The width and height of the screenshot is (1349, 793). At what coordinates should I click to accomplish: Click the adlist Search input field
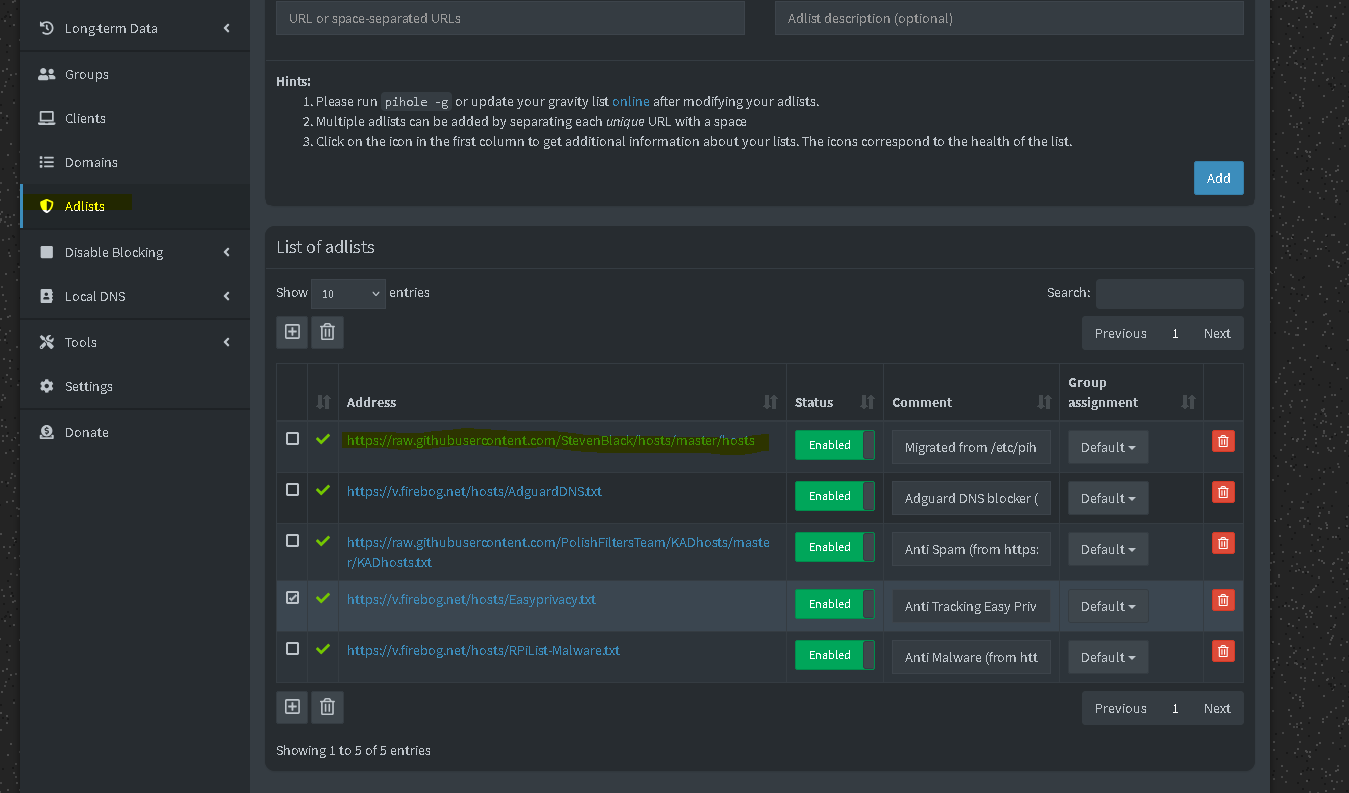[1169, 293]
